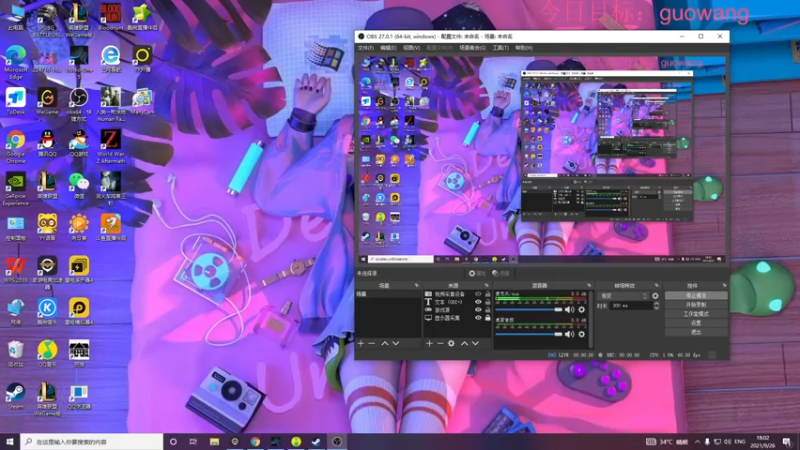Click the Stop Streaming button in Controls
This screenshot has height=450, width=800.
click(x=696, y=295)
